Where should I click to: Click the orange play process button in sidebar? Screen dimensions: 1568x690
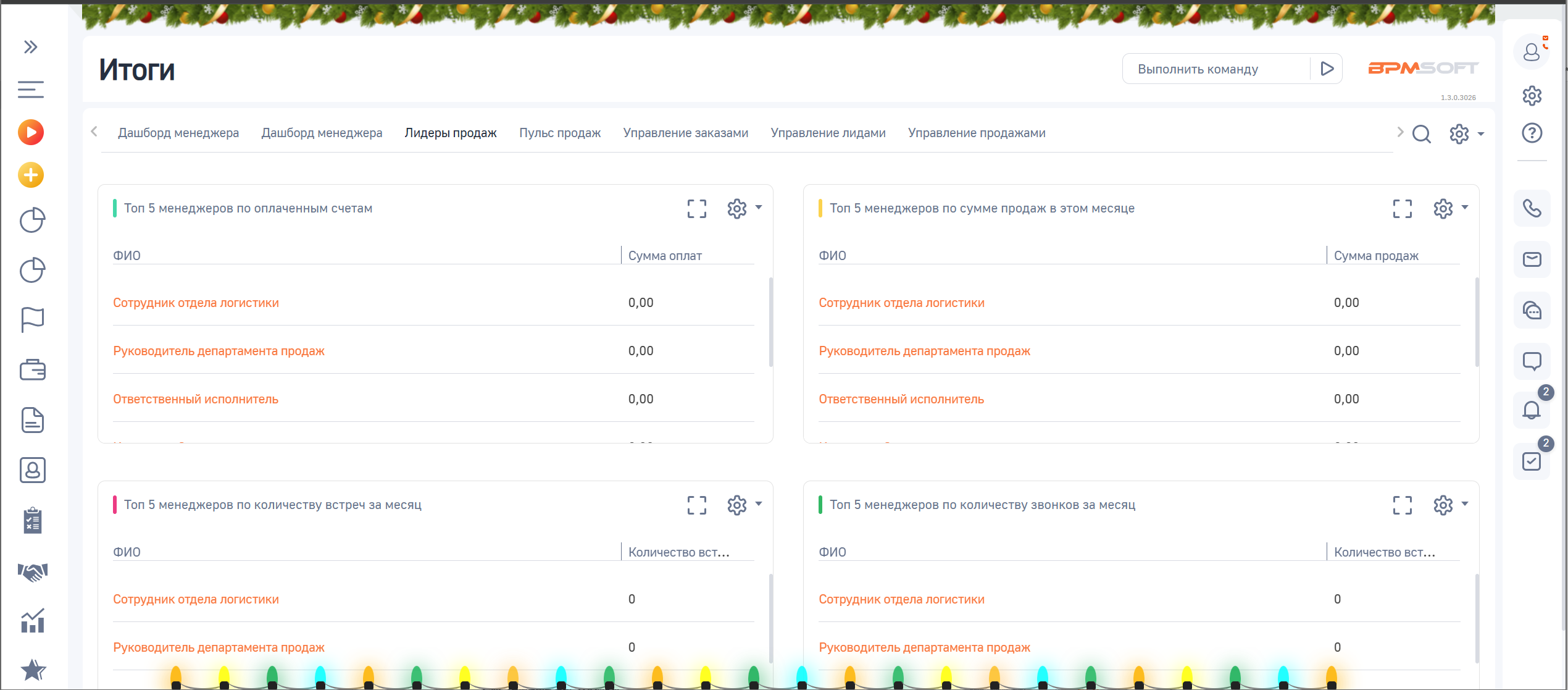tap(31, 132)
